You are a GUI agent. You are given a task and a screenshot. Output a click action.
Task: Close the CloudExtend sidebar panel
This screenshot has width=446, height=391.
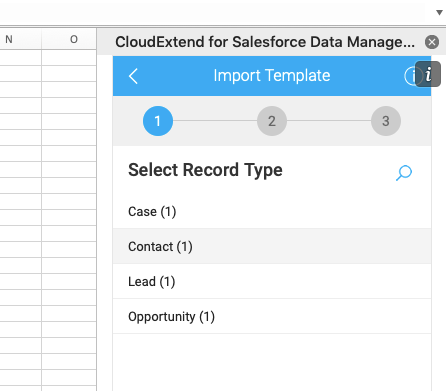(432, 42)
